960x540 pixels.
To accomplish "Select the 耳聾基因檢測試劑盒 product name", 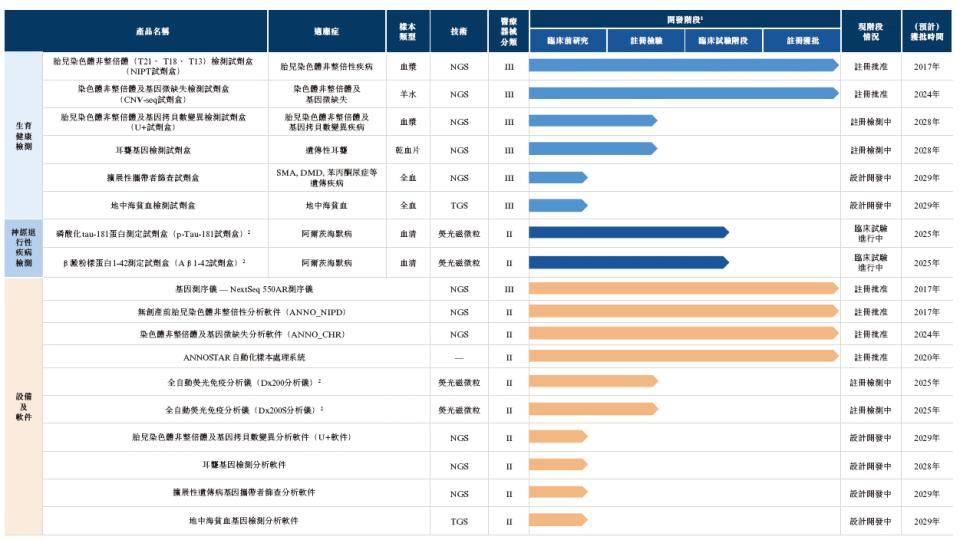I will tap(155, 150).
